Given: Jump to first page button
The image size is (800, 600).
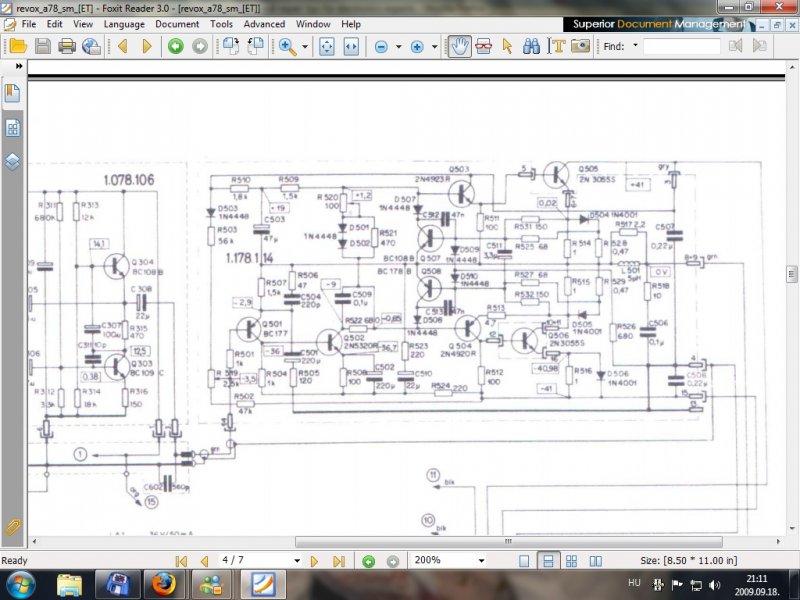Looking at the screenshot, I should point(181,561).
